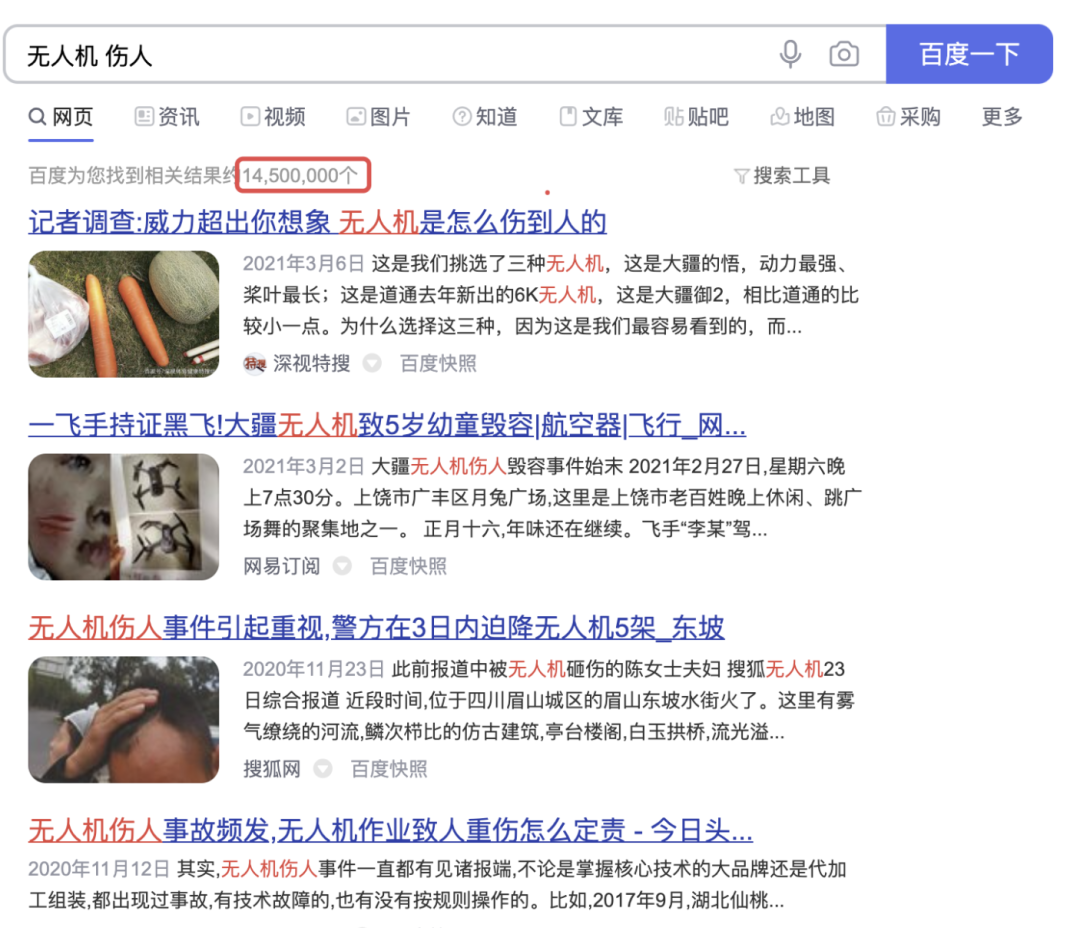
Task: Click the search input field with 无人机 伤人
Action: 300,55
